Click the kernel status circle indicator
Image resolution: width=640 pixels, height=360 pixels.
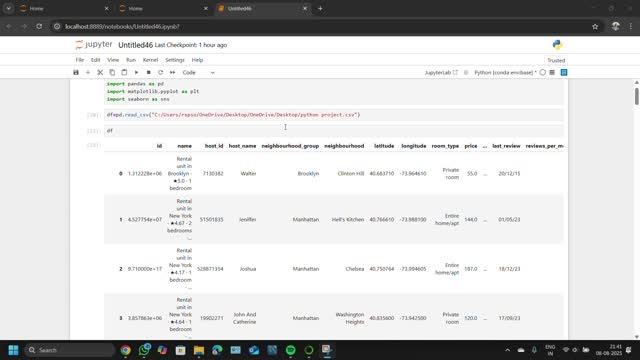[542, 72]
